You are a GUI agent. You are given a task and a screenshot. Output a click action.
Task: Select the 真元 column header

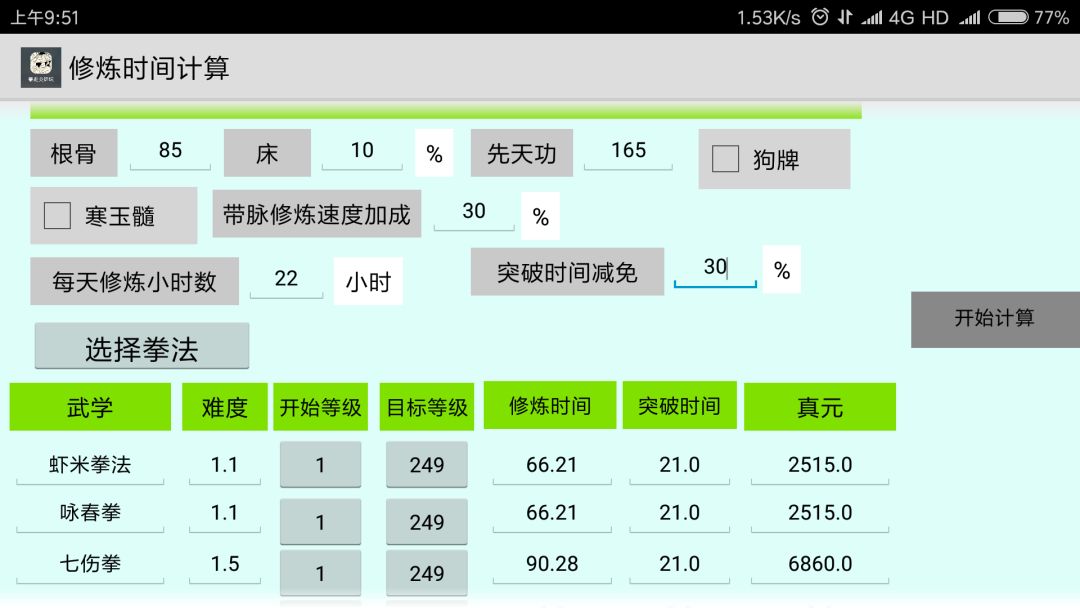click(820, 407)
